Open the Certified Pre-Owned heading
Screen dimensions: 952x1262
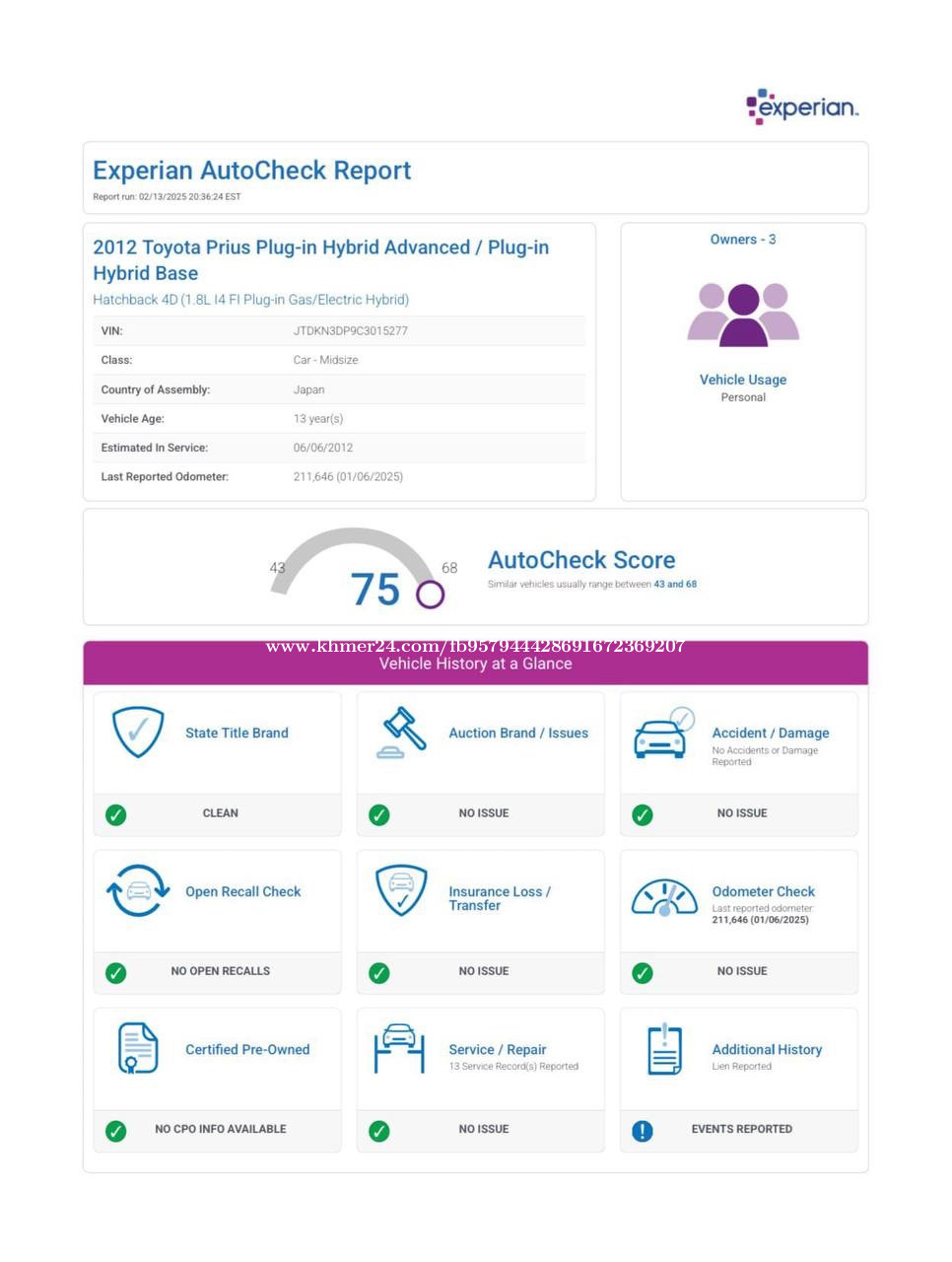(247, 1049)
